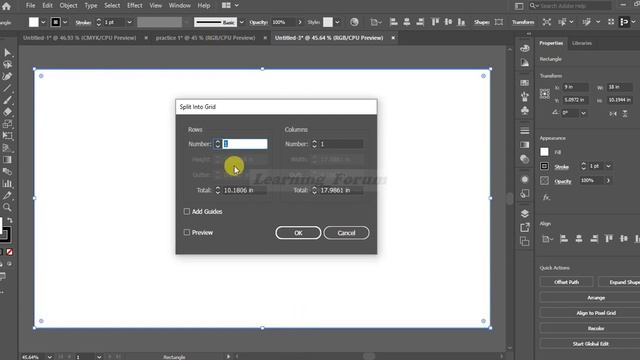Viewport: 640px width, 360px height.
Task: Click Align to Pixel Grid button
Action: pyautogui.click(x=596, y=313)
